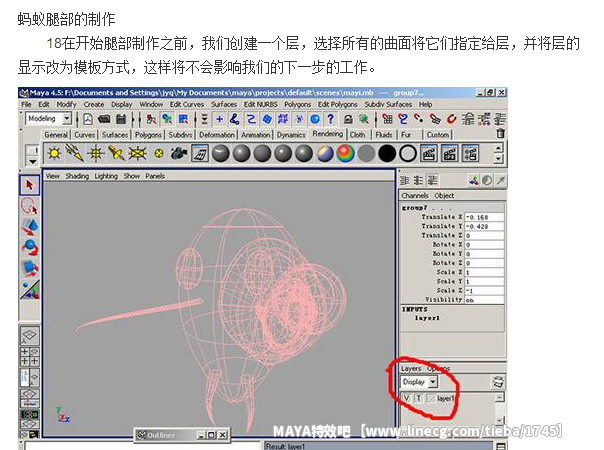
Task: Create new scene icon
Action: (88, 119)
